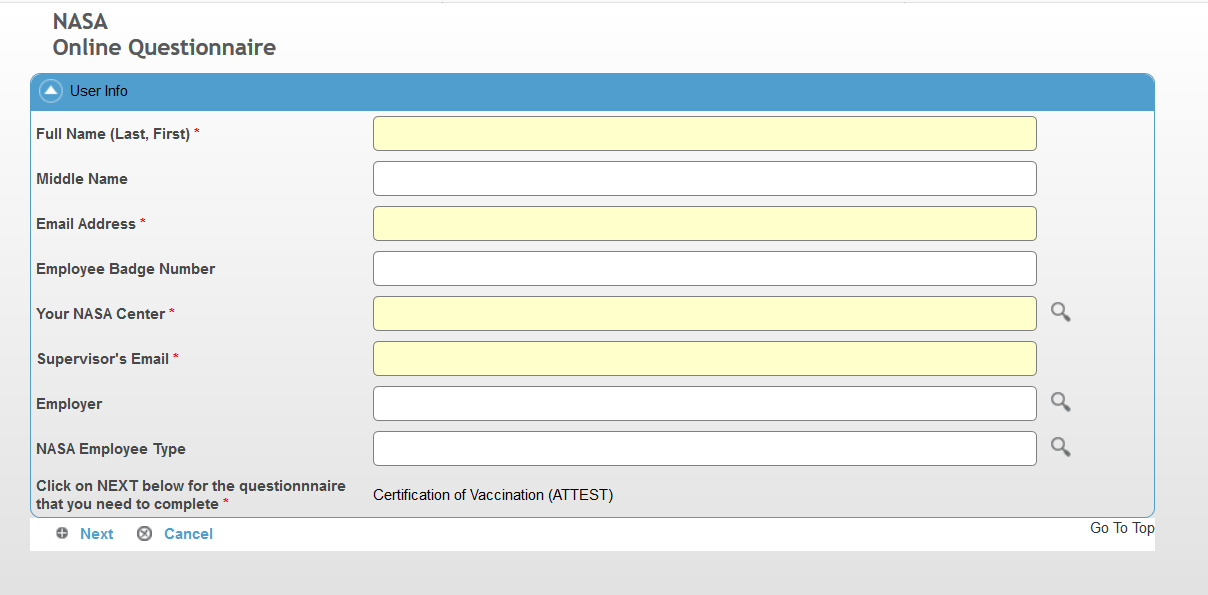
Task: Click the Employer label
Action: (69, 404)
